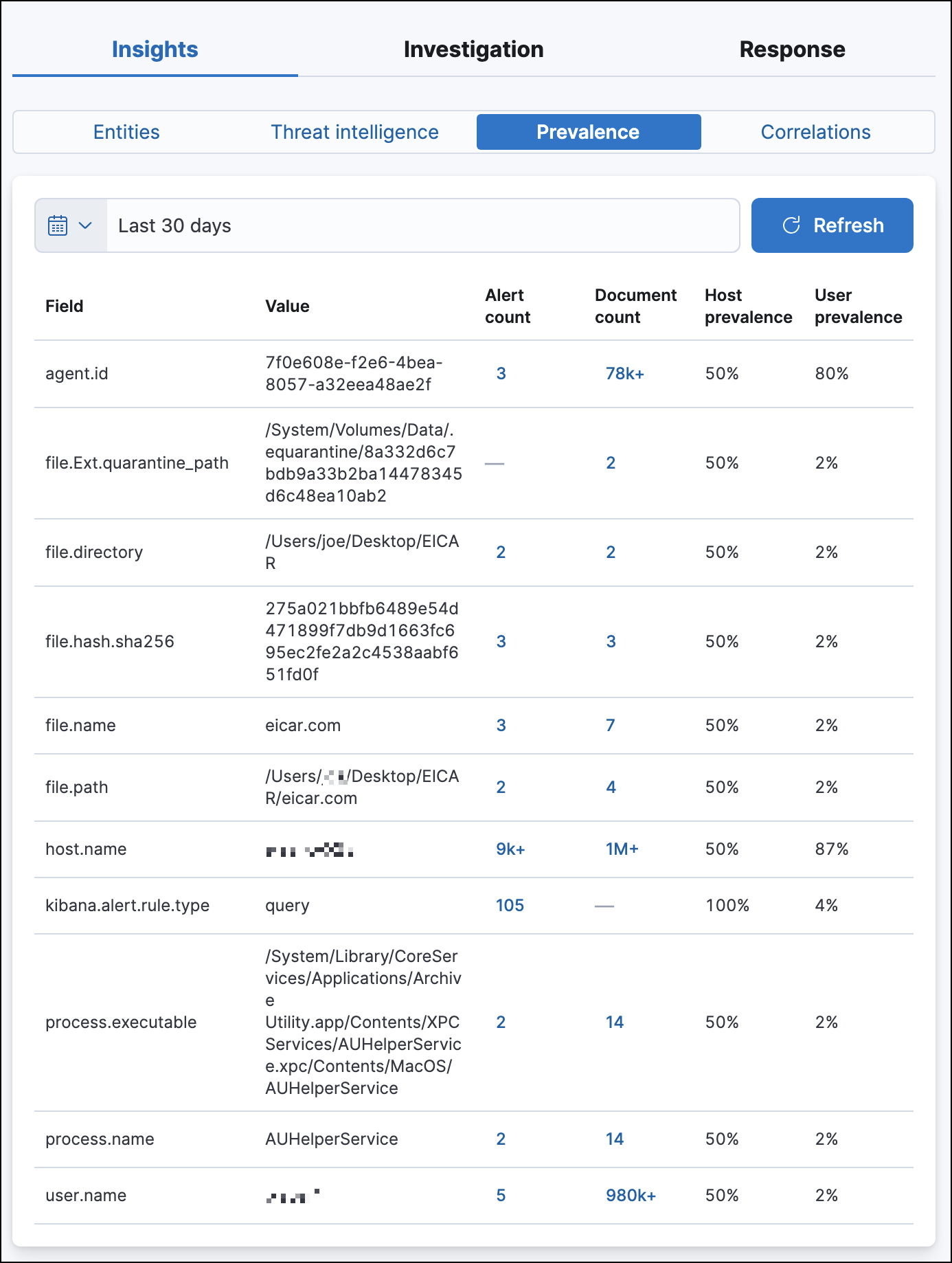Switch to the Investigation tab

pos(473,49)
